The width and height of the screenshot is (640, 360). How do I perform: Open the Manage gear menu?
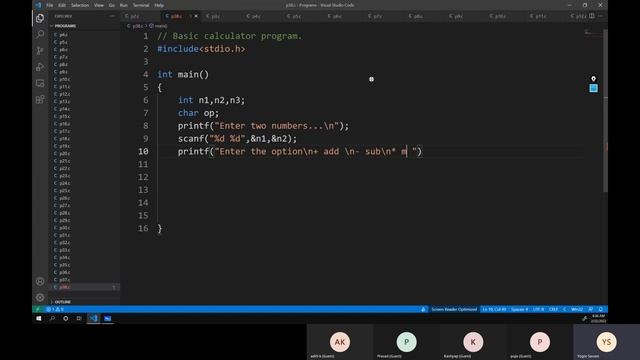coord(40,298)
